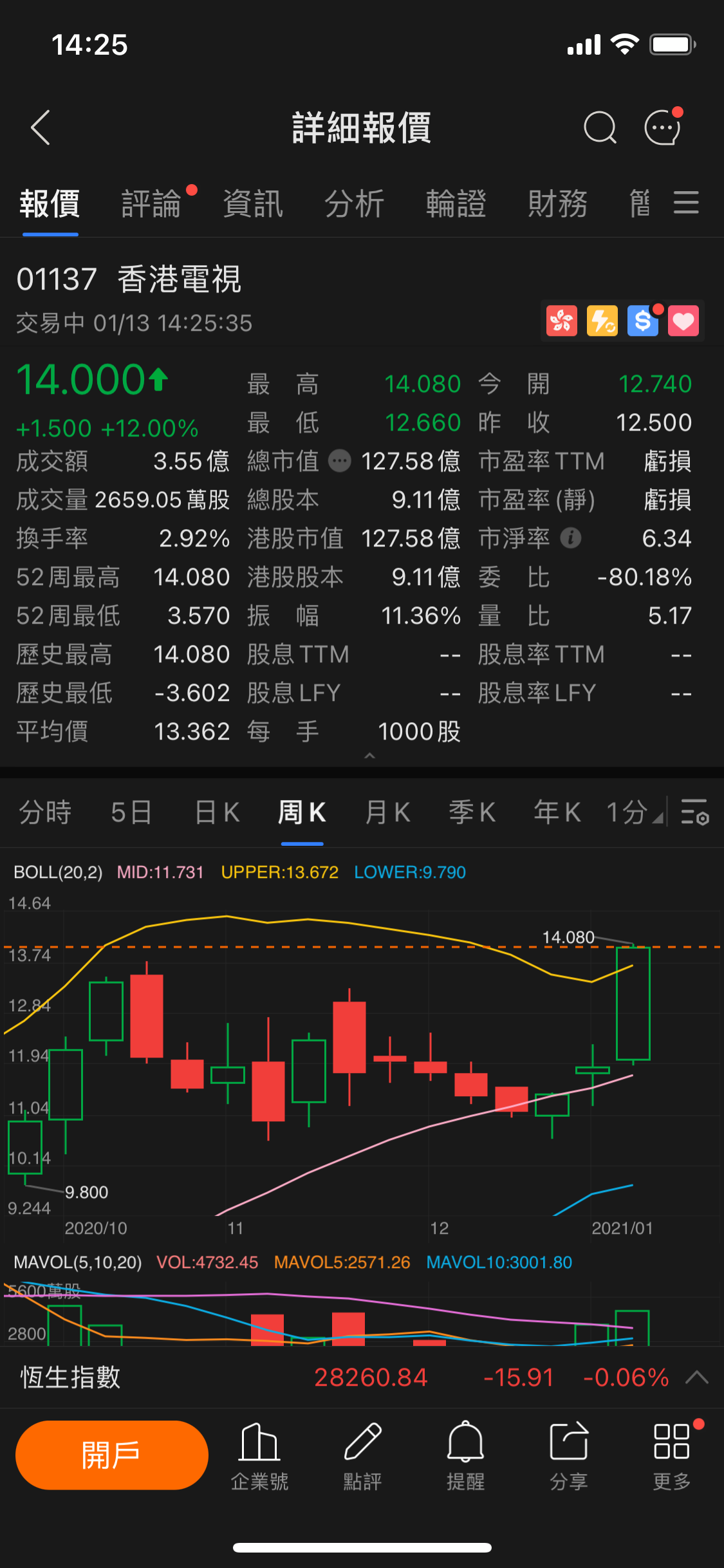Tap the VOL:4732.45 volume value

coord(207,1262)
